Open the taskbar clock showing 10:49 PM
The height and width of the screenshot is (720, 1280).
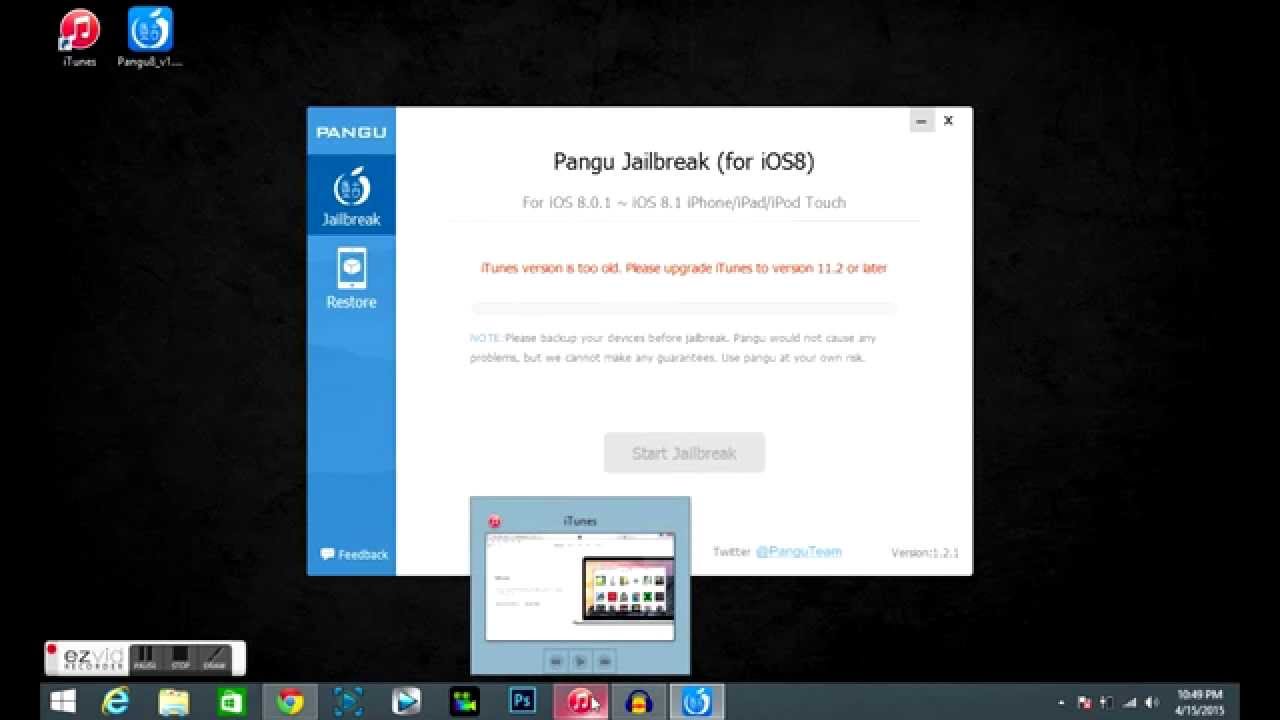(1199, 702)
